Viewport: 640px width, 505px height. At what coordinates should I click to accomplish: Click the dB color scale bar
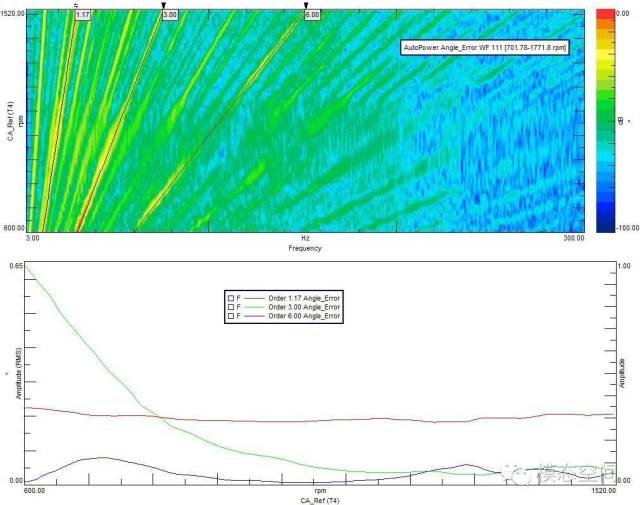coord(604,121)
